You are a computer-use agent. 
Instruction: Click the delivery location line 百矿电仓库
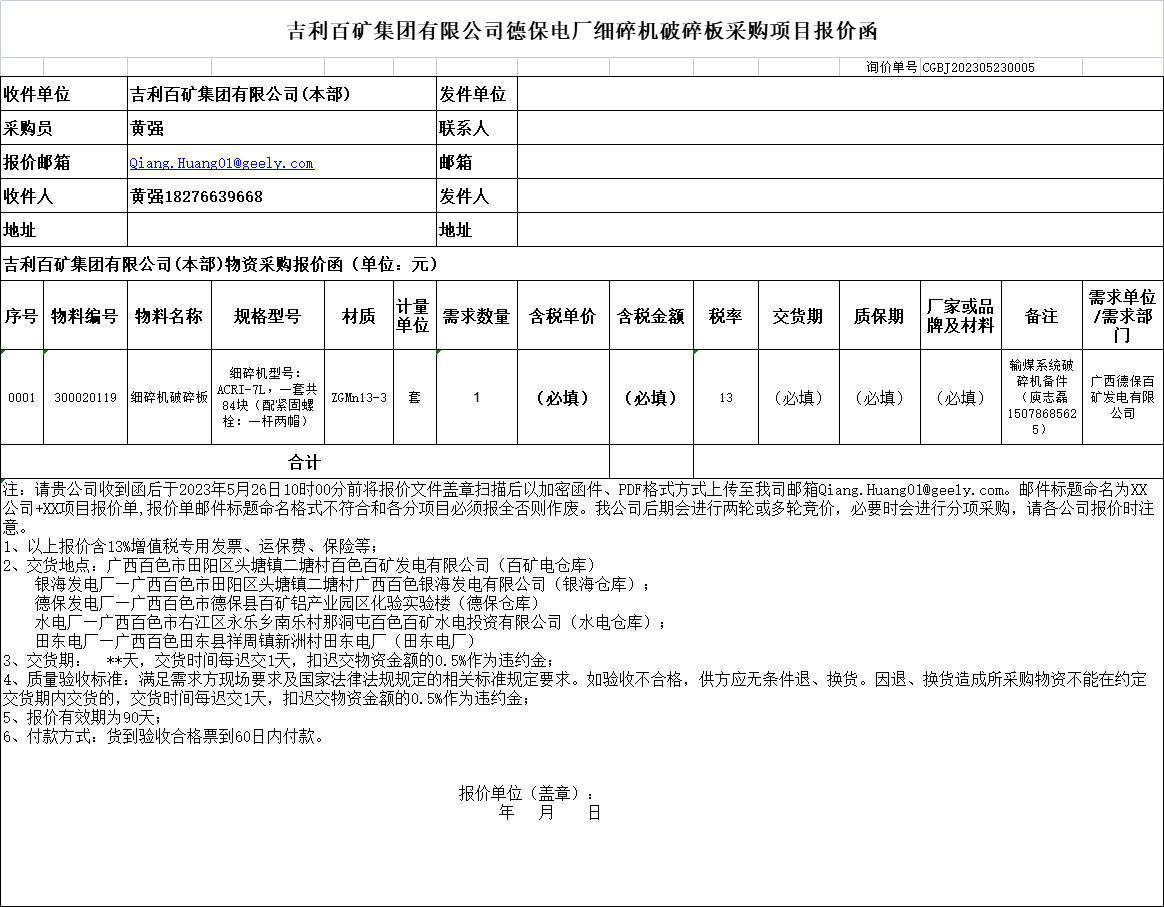(x=301, y=566)
